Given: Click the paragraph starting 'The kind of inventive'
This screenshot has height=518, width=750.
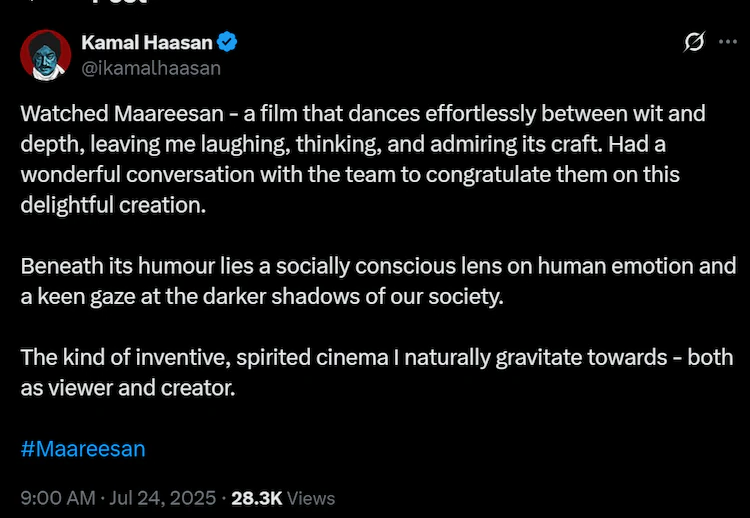Looking at the screenshot, I should pos(376,373).
